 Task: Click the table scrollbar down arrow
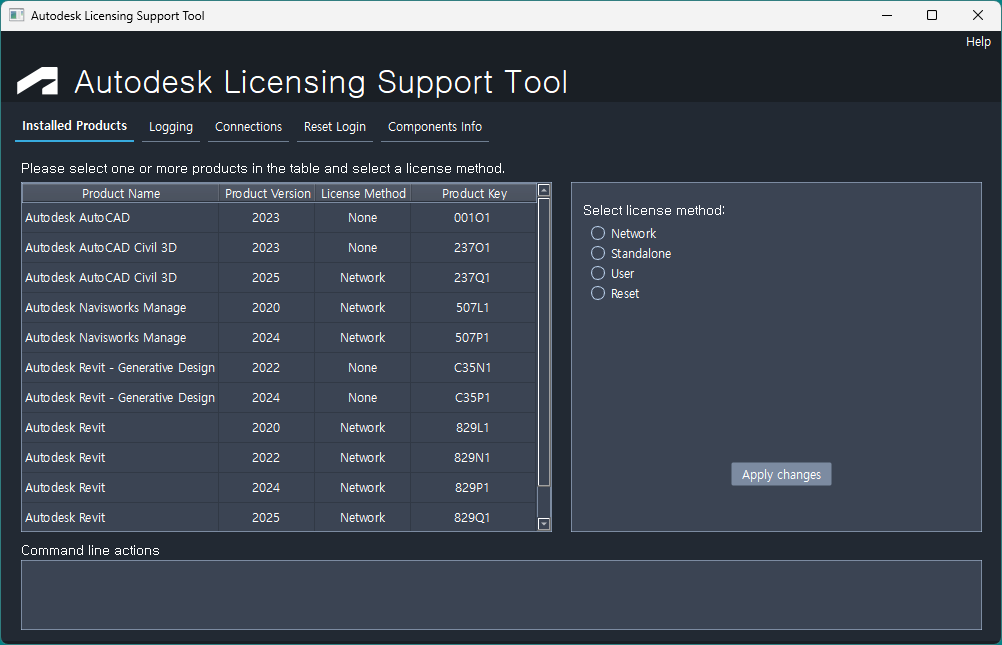[544, 524]
